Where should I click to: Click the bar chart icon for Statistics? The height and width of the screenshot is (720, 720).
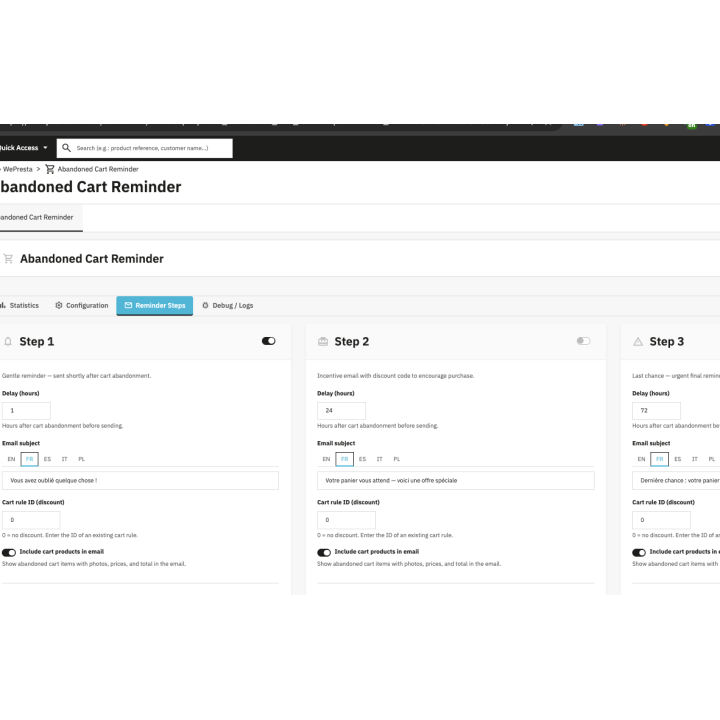(3, 305)
